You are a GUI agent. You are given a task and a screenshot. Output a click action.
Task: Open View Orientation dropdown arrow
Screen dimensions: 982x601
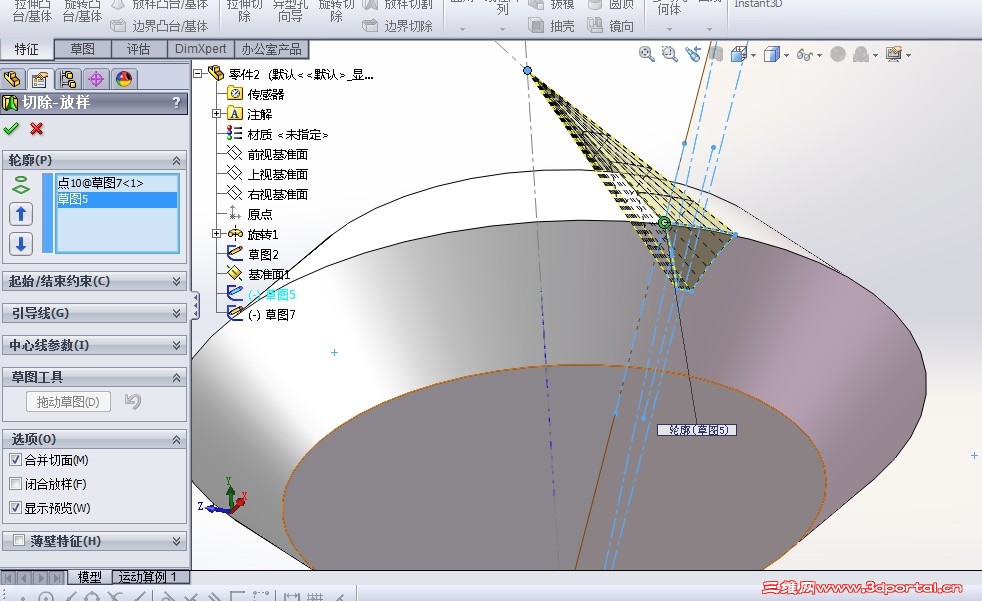point(753,56)
